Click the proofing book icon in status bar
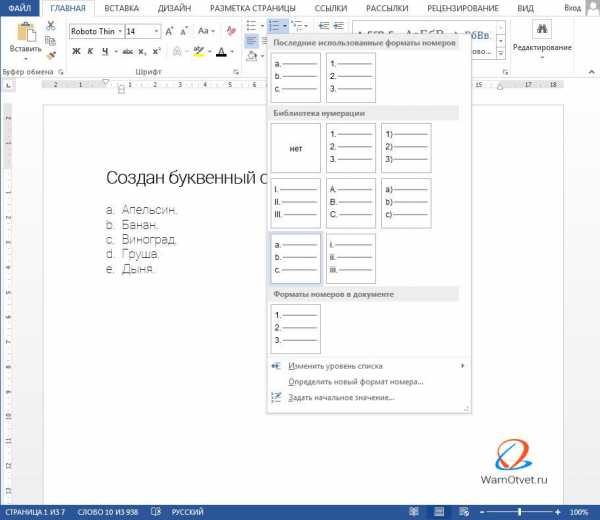Screen dimensions: 600x520 (156, 512)
